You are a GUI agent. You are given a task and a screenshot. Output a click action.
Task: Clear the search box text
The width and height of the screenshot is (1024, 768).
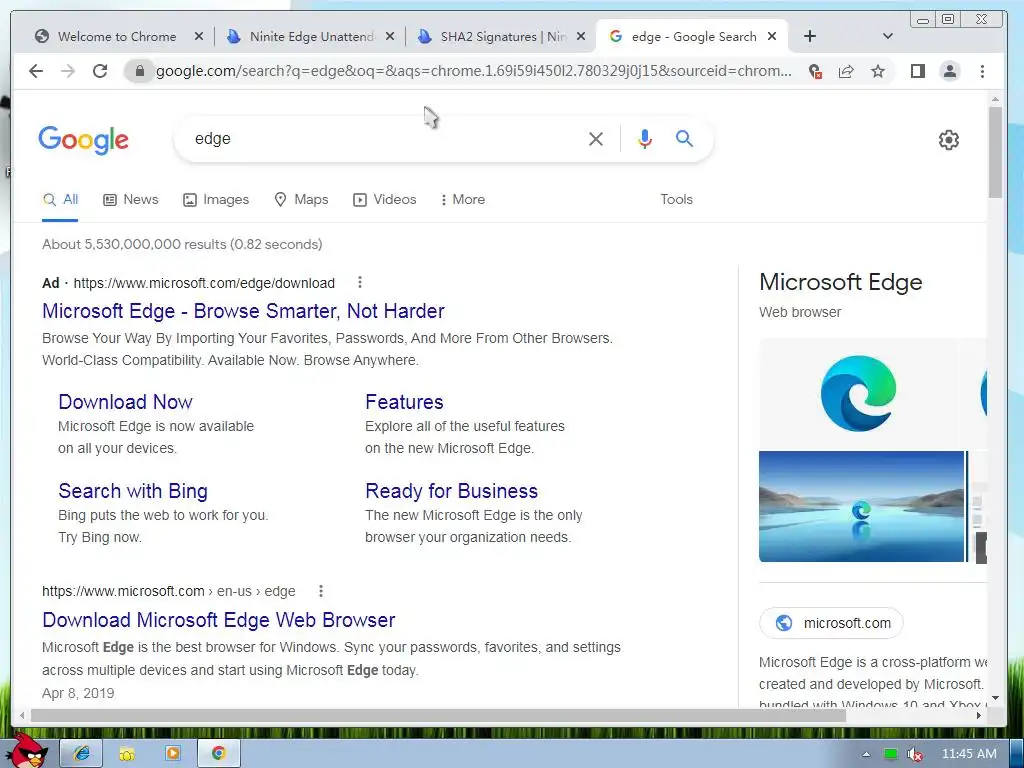596,138
